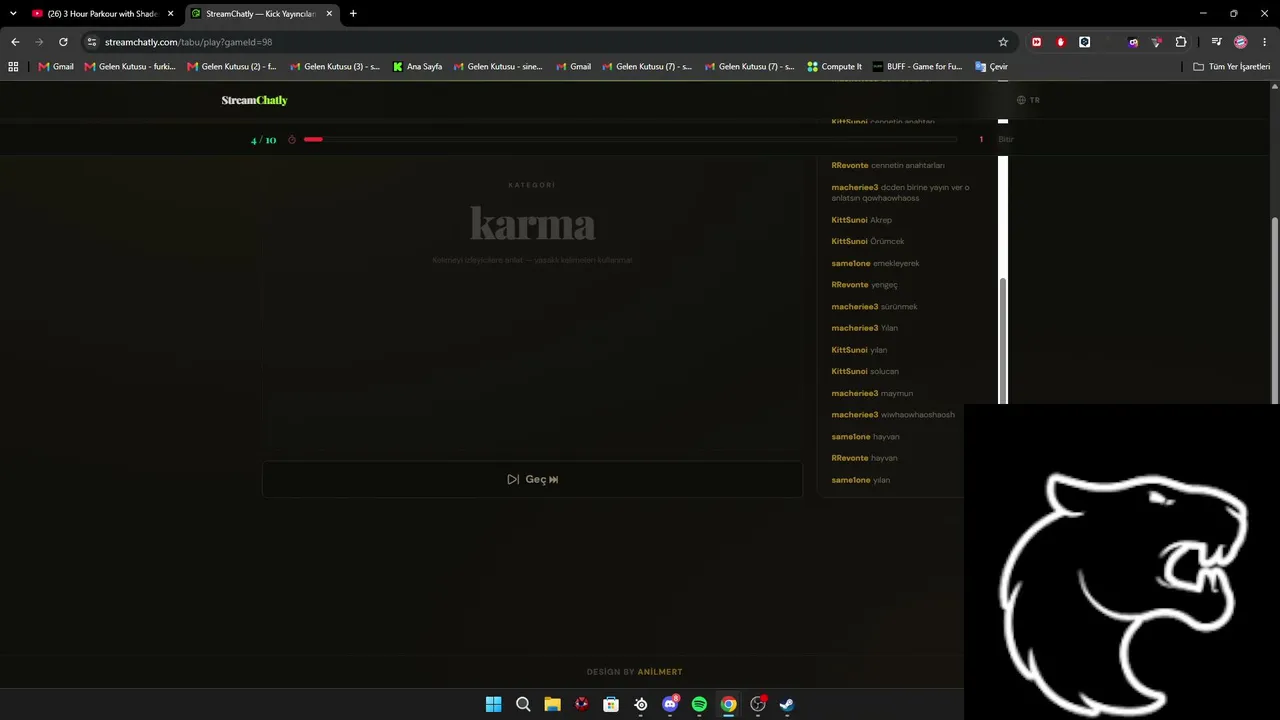
Task: Open Microsoft Store from the taskbar
Action: (611, 704)
